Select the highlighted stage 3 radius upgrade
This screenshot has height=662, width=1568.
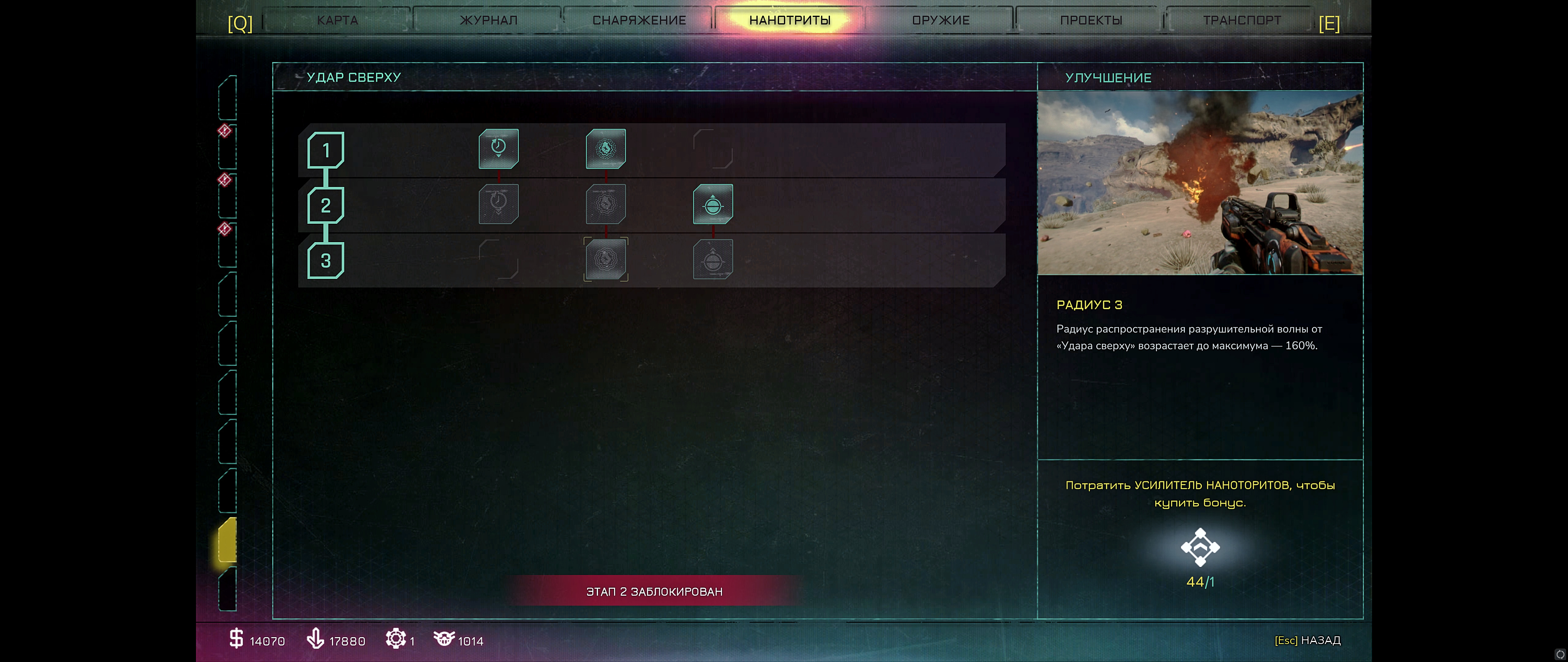tap(606, 259)
